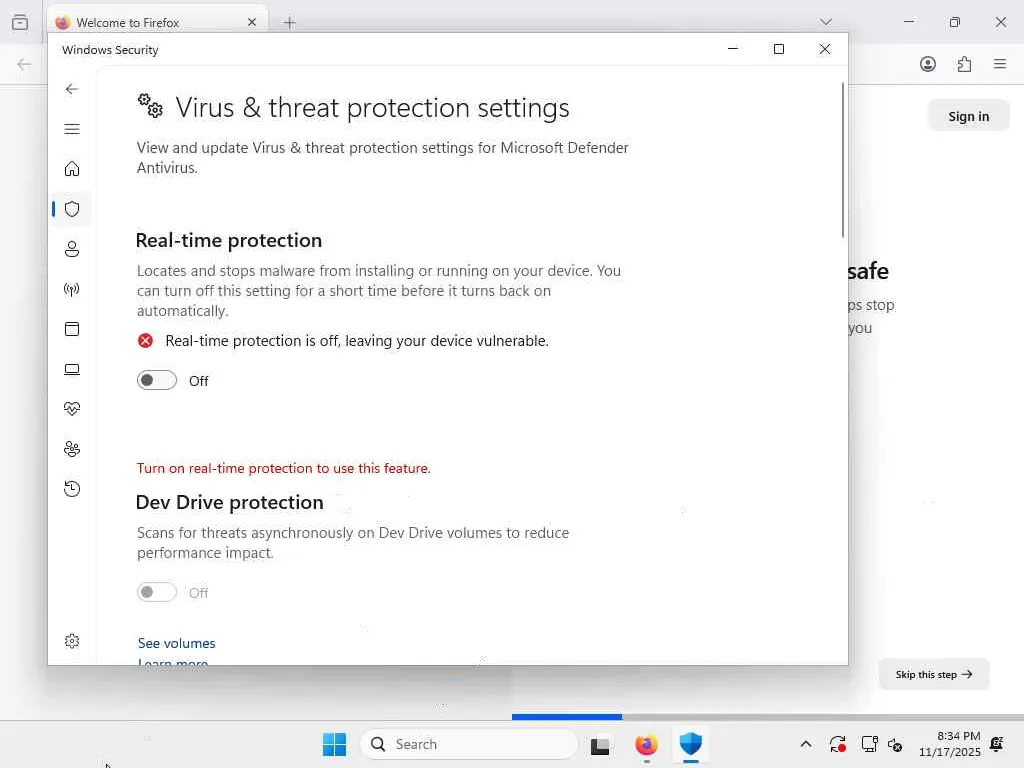This screenshot has width=1024, height=768.
Task: Click the taskbar Search box
Action: pos(469,744)
